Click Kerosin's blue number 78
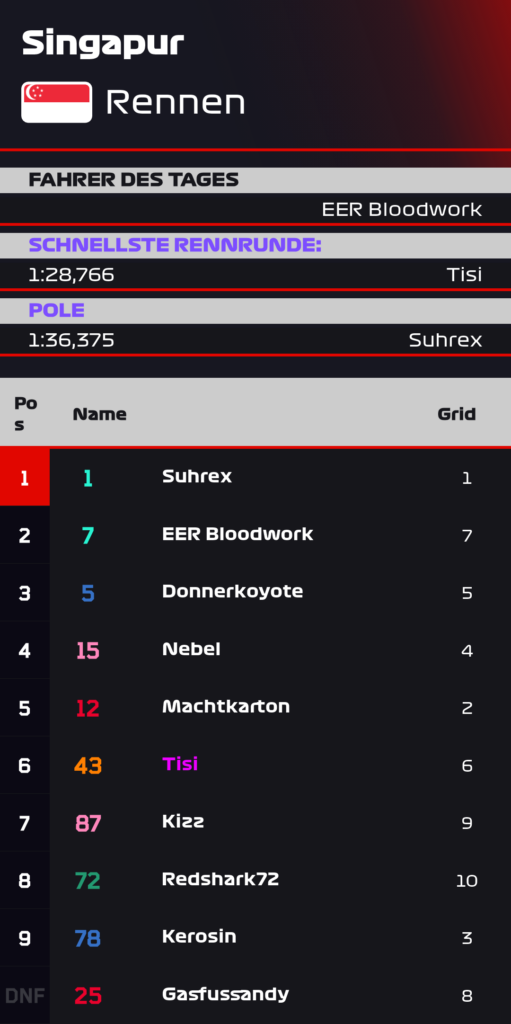 pos(88,938)
